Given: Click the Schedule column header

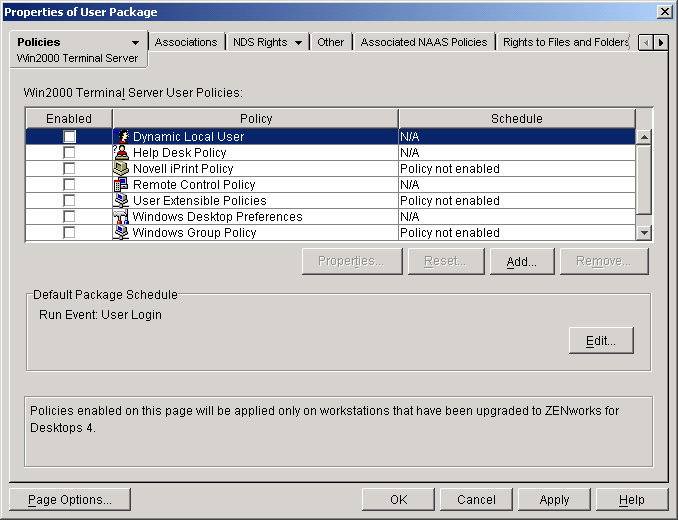Looking at the screenshot, I should click(x=517, y=118).
